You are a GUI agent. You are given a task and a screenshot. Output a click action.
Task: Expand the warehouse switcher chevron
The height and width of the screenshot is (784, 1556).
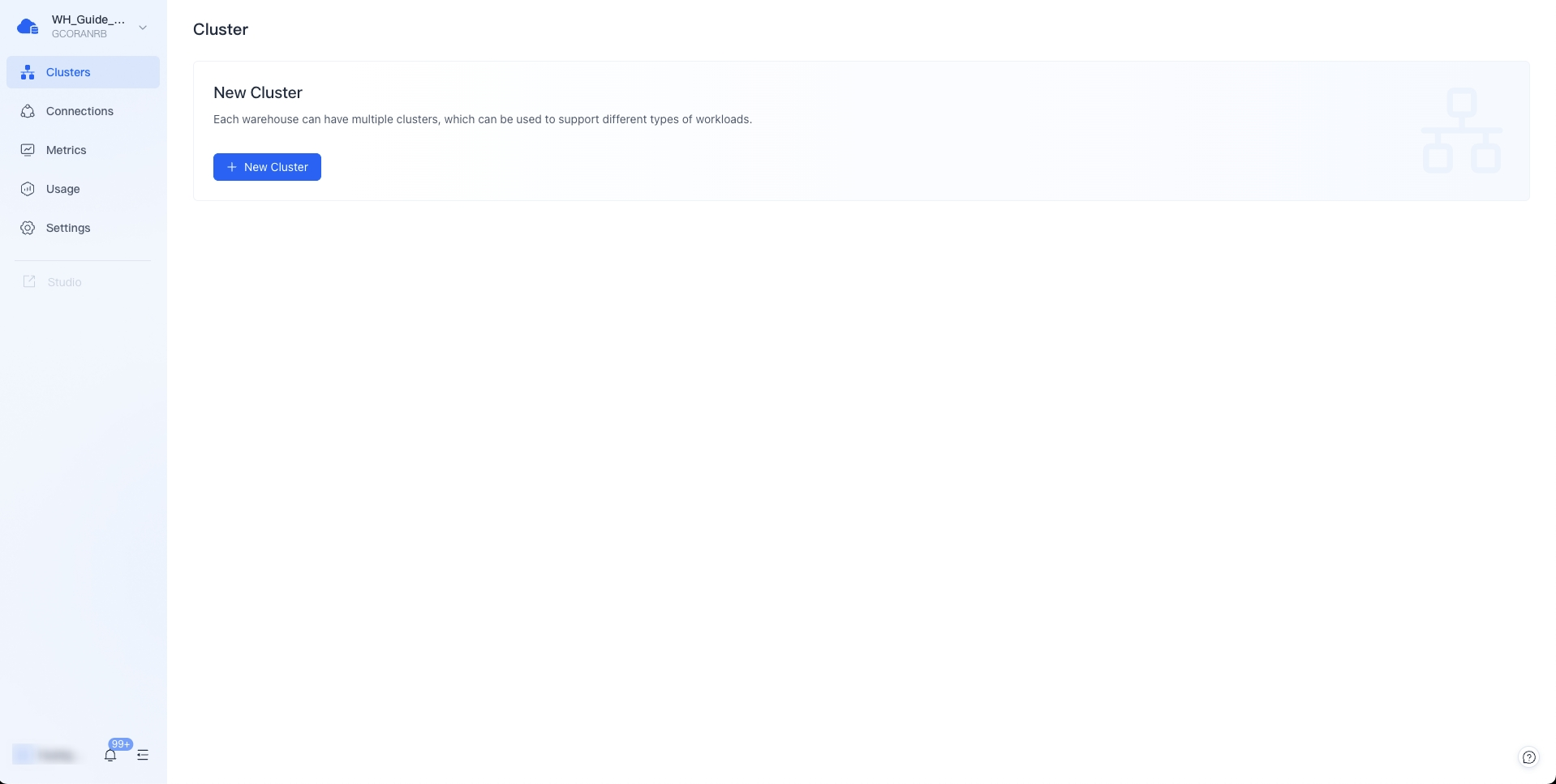(x=143, y=28)
